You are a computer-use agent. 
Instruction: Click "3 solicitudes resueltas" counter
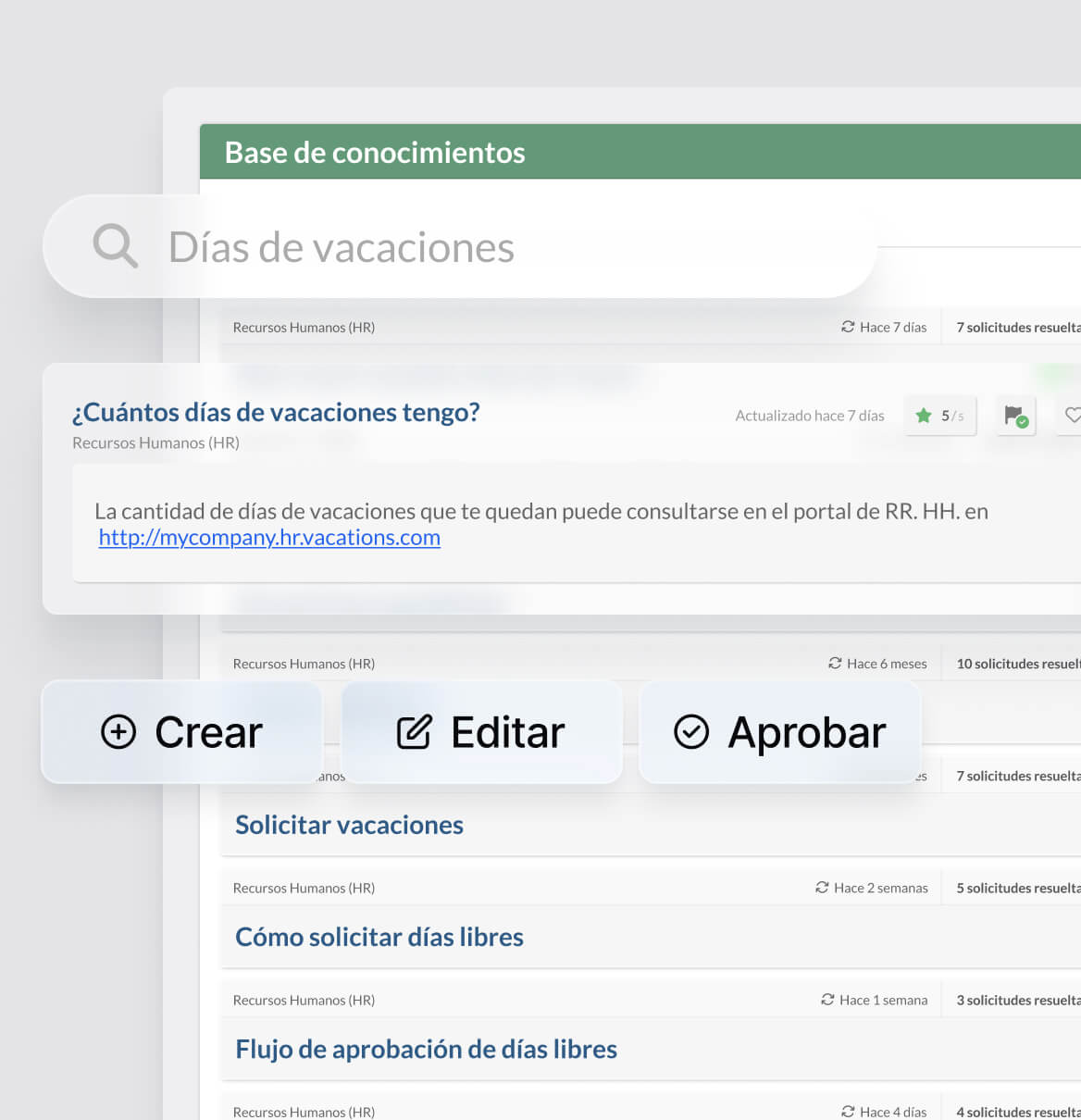pyautogui.click(x=1018, y=1000)
